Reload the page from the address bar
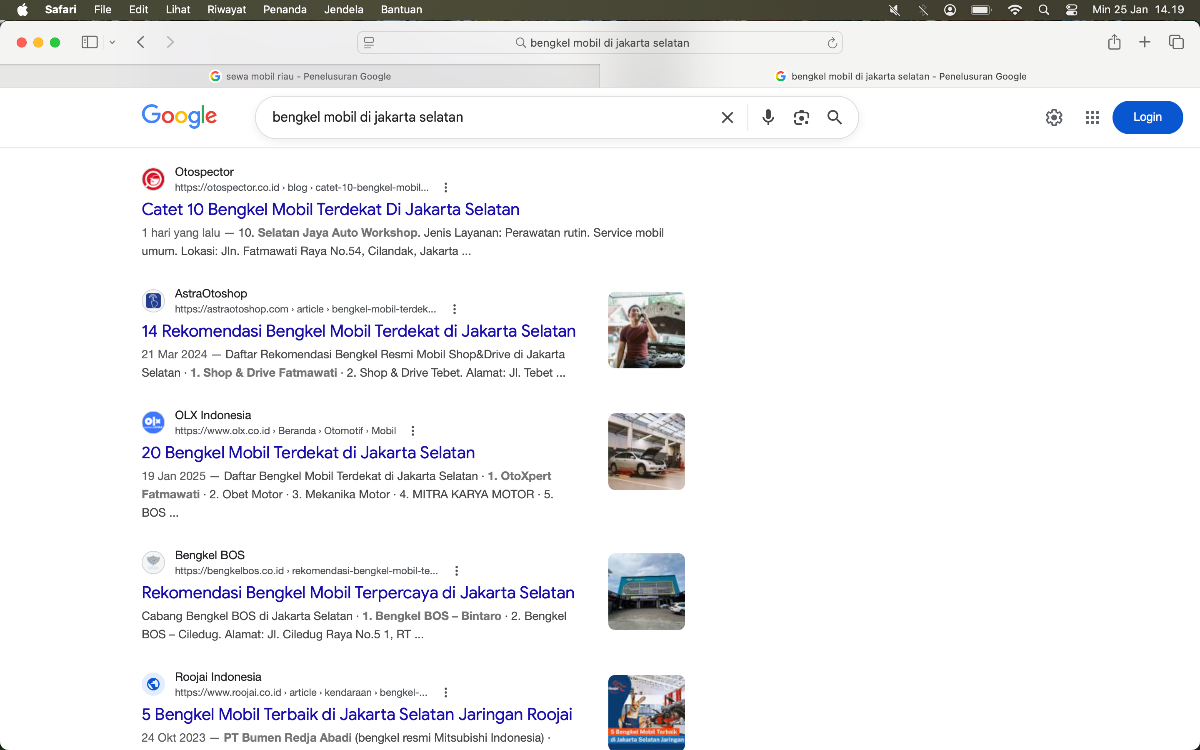This screenshot has width=1200, height=750. tap(831, 42)
